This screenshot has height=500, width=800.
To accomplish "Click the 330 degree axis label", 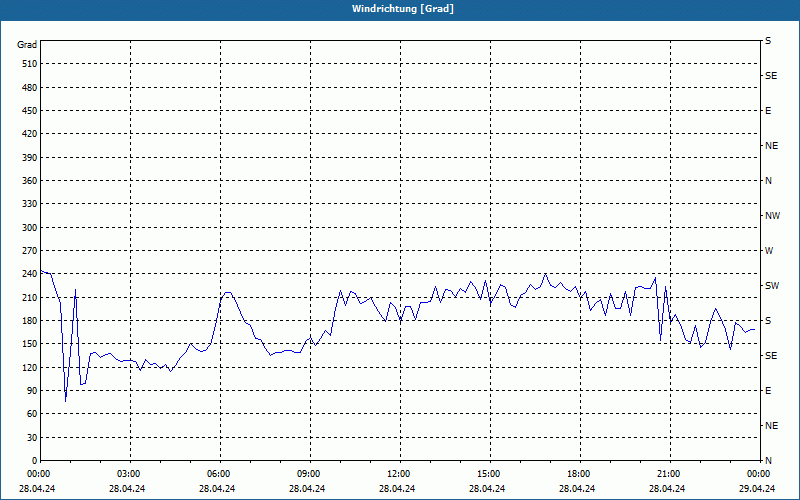I will click(30, 204).
